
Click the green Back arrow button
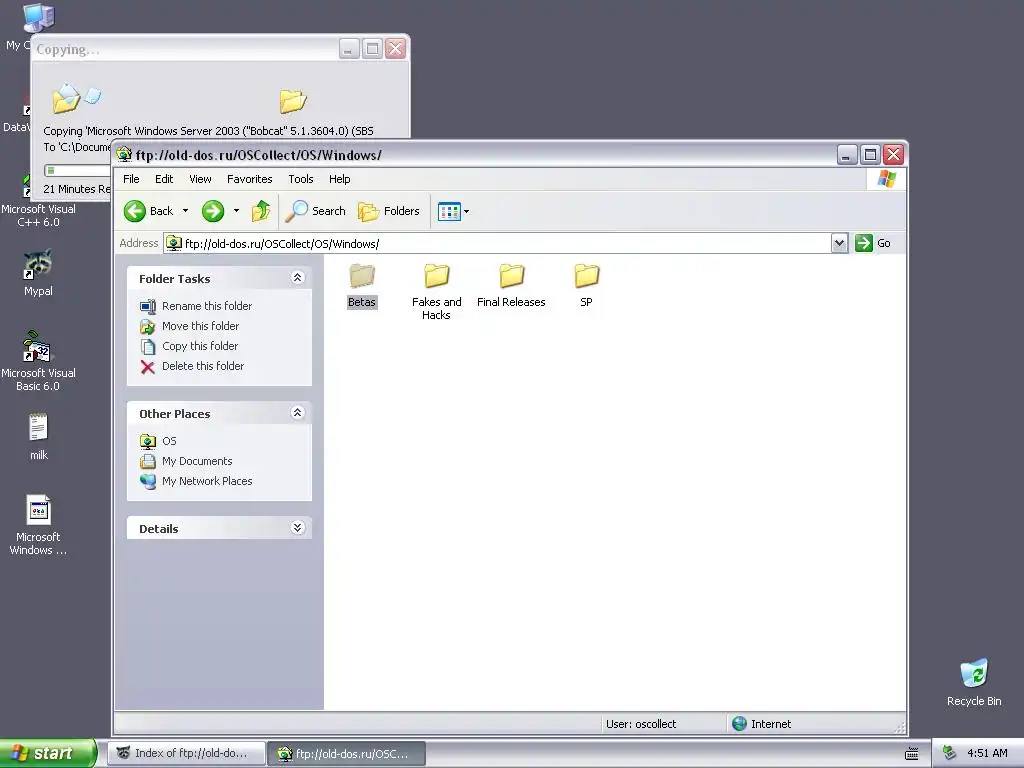[x=135, y=211]
